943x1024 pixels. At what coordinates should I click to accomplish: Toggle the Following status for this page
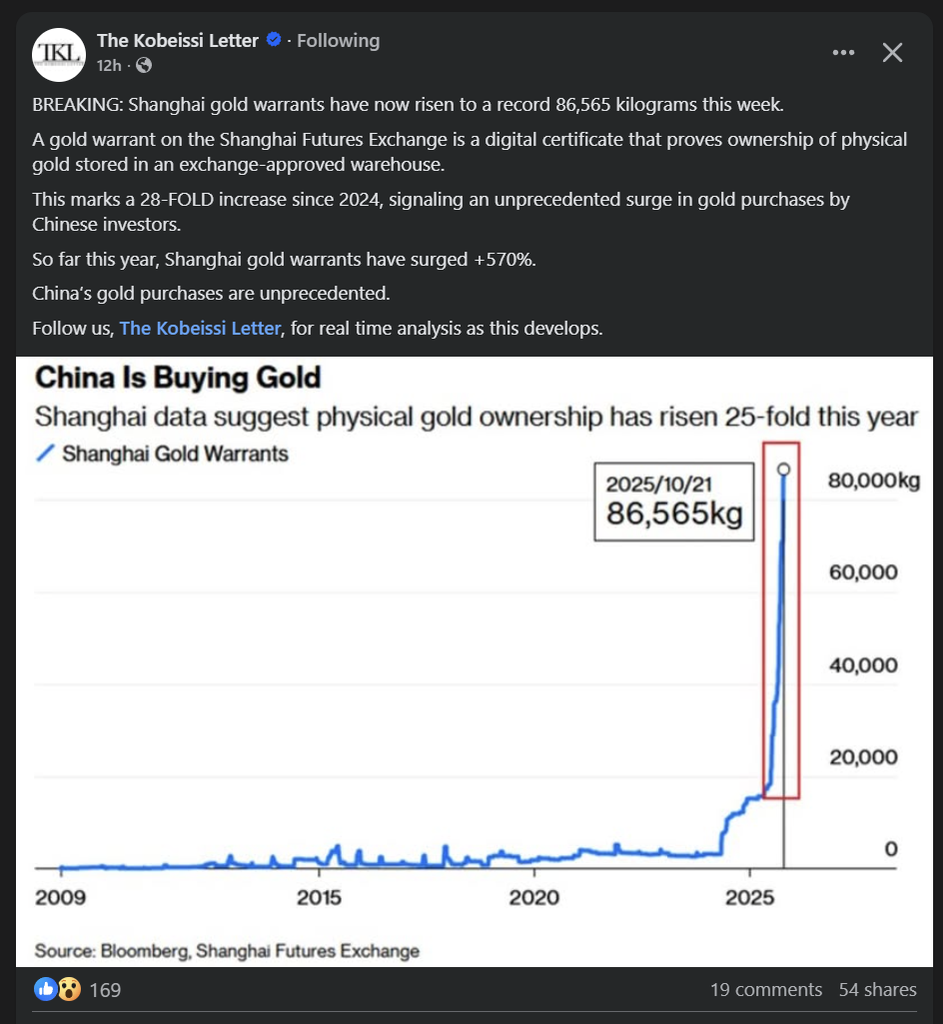(x=338, y=40)
